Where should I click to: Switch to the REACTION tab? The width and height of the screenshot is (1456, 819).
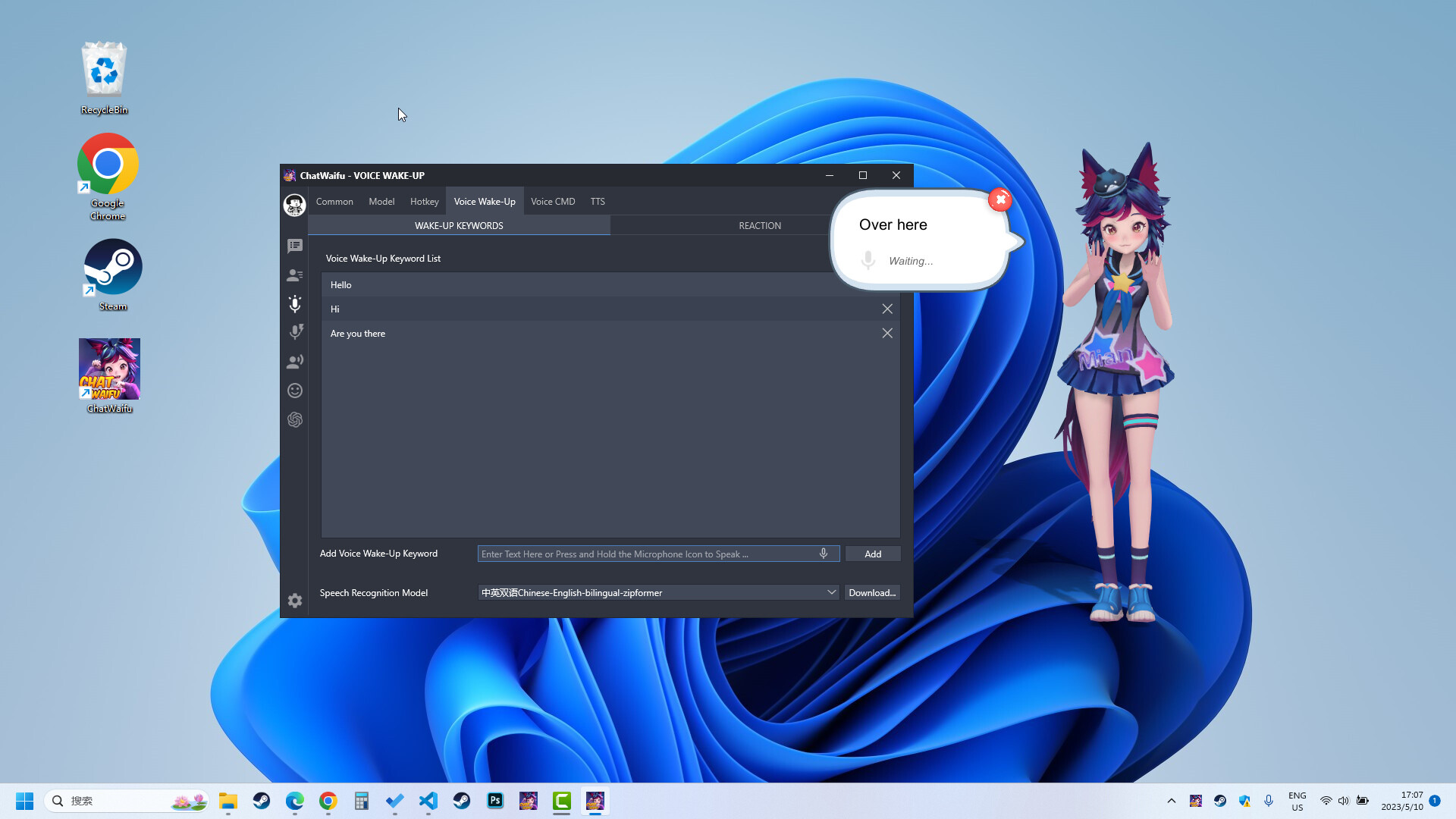point(759,225)
